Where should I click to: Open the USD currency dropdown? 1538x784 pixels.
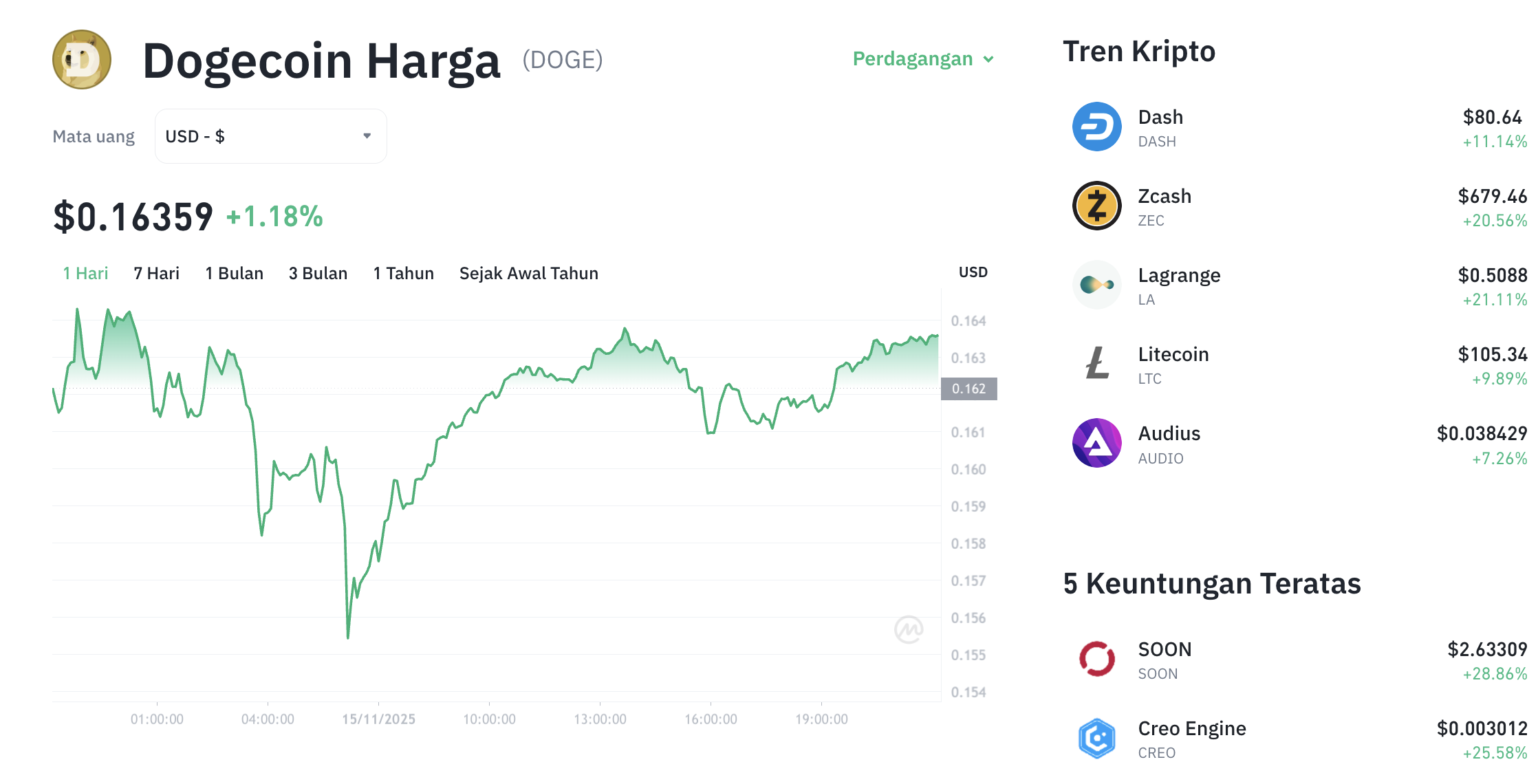[270, 135]
